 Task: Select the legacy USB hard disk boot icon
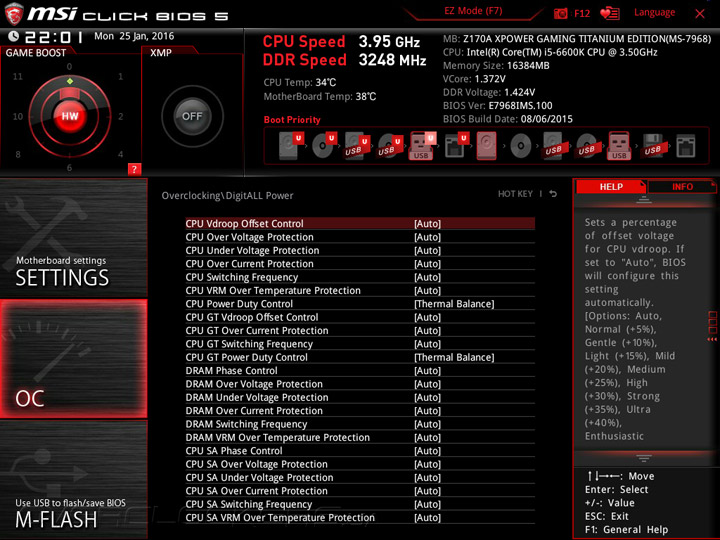click(x=553, y=146)
